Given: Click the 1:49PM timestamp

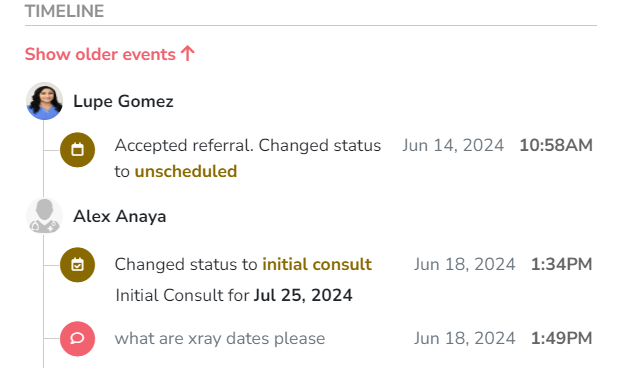Looking at the screenshot, I should click(562, 339).
